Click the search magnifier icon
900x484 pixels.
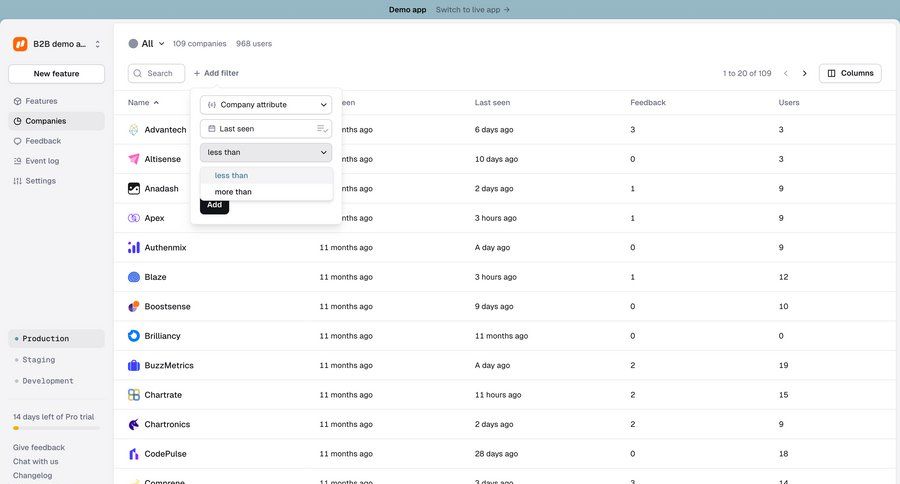138,73
